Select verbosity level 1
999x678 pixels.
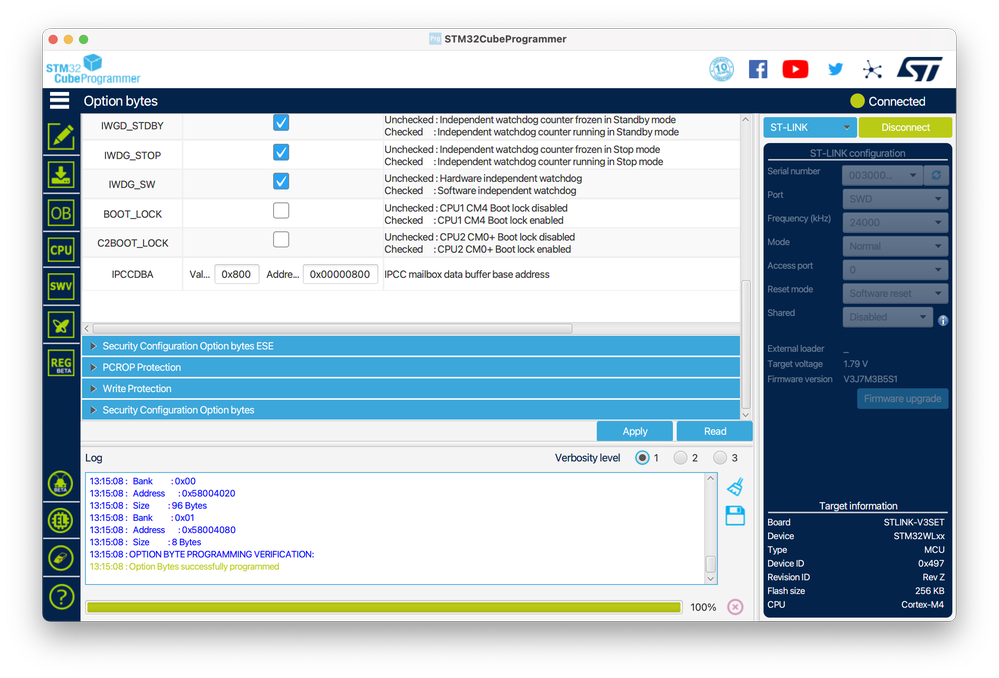[x=642, y=458]
